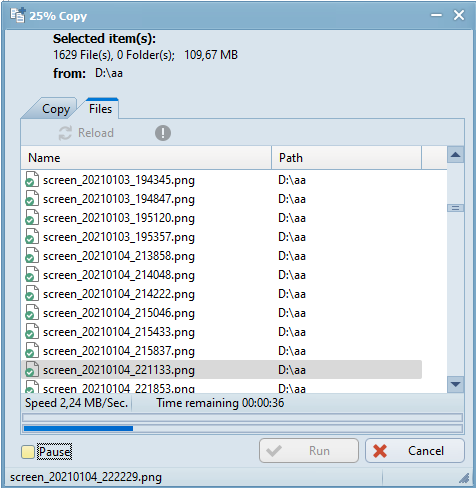Click the copy dialog title bar icon
Screen dimensions: 476x488
click(17, 15)
